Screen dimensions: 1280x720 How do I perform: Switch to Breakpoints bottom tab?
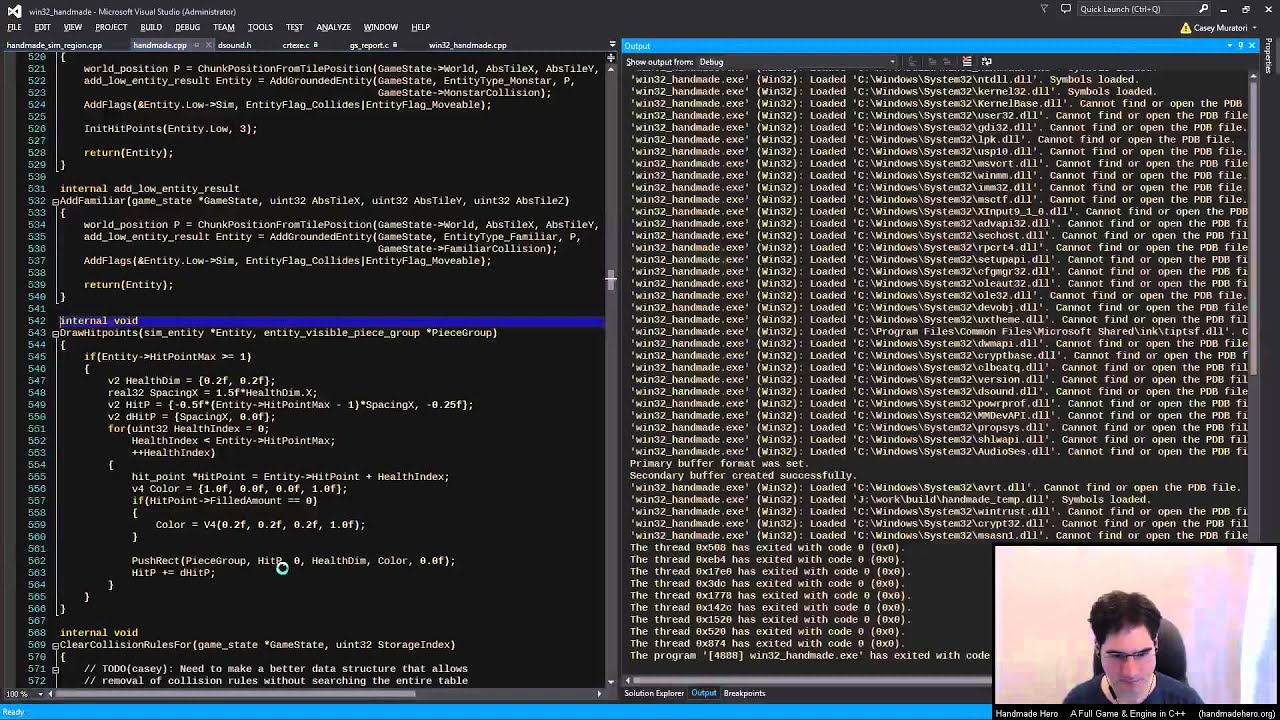pos(744,693)
